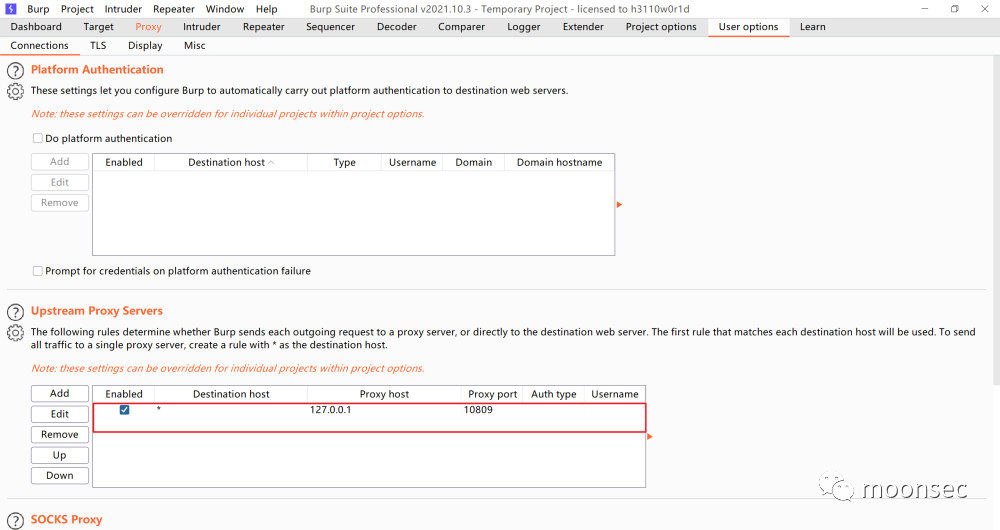Move upstream proxy rule Down

tap(60, 476)
